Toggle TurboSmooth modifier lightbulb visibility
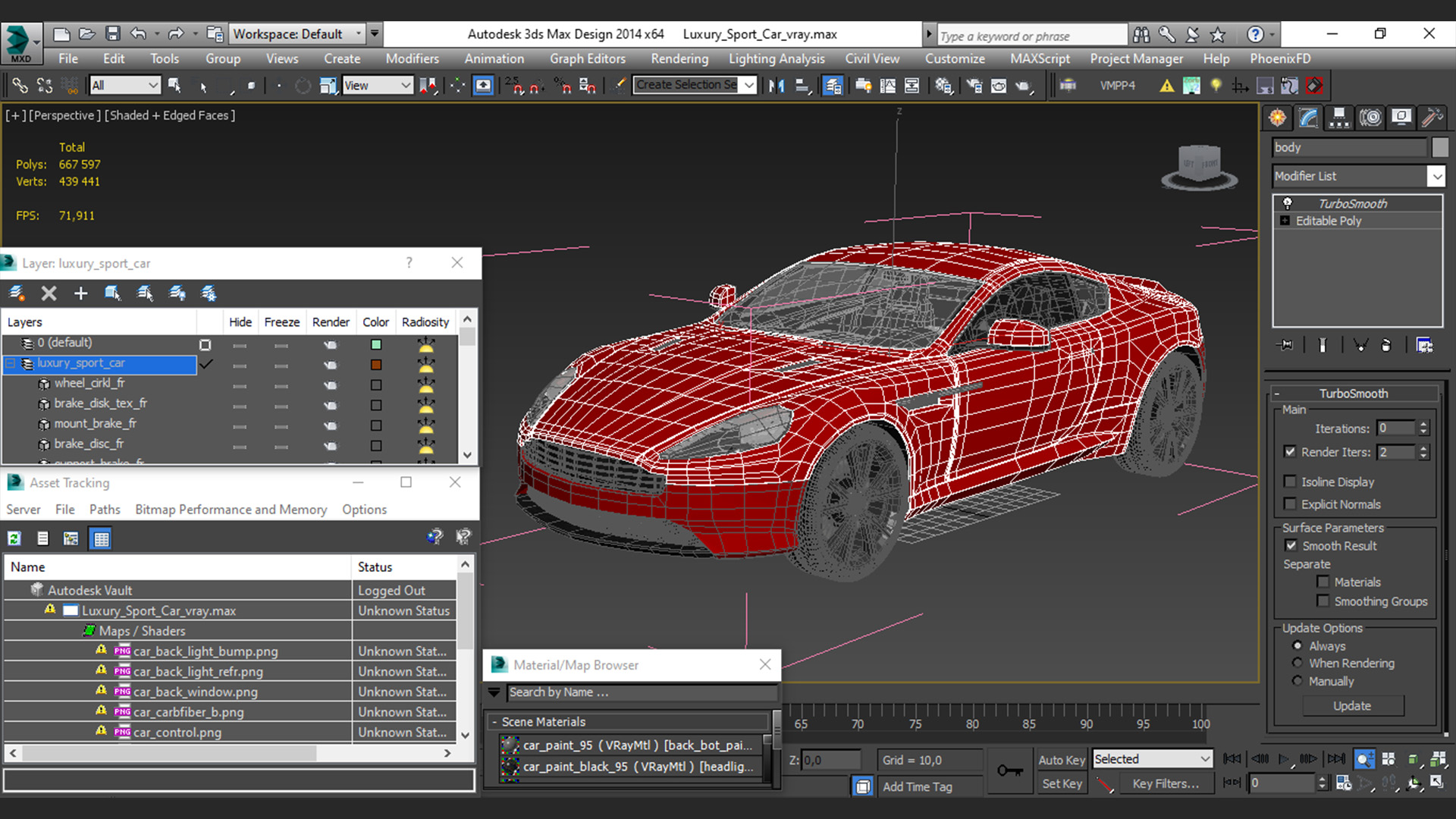Viewport: 1456px width, 819px height. click(x=1287, y=203)
